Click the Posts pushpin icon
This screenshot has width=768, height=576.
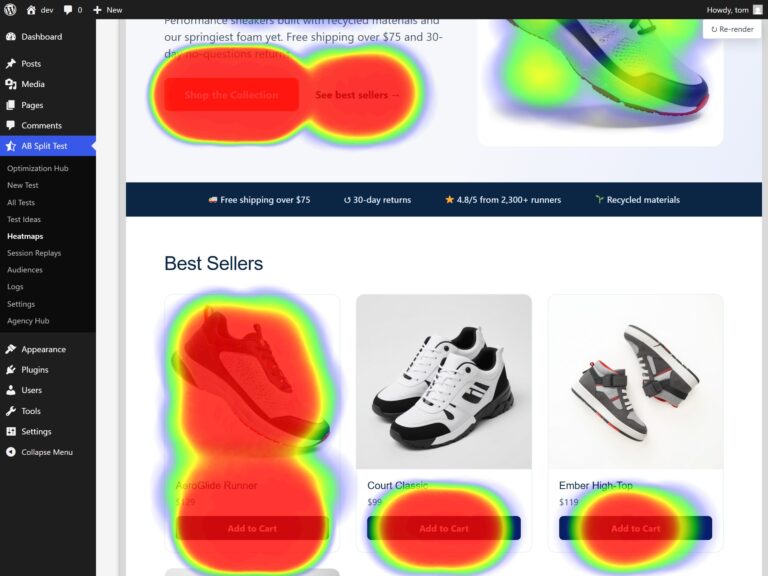click(x=11, y=64)
